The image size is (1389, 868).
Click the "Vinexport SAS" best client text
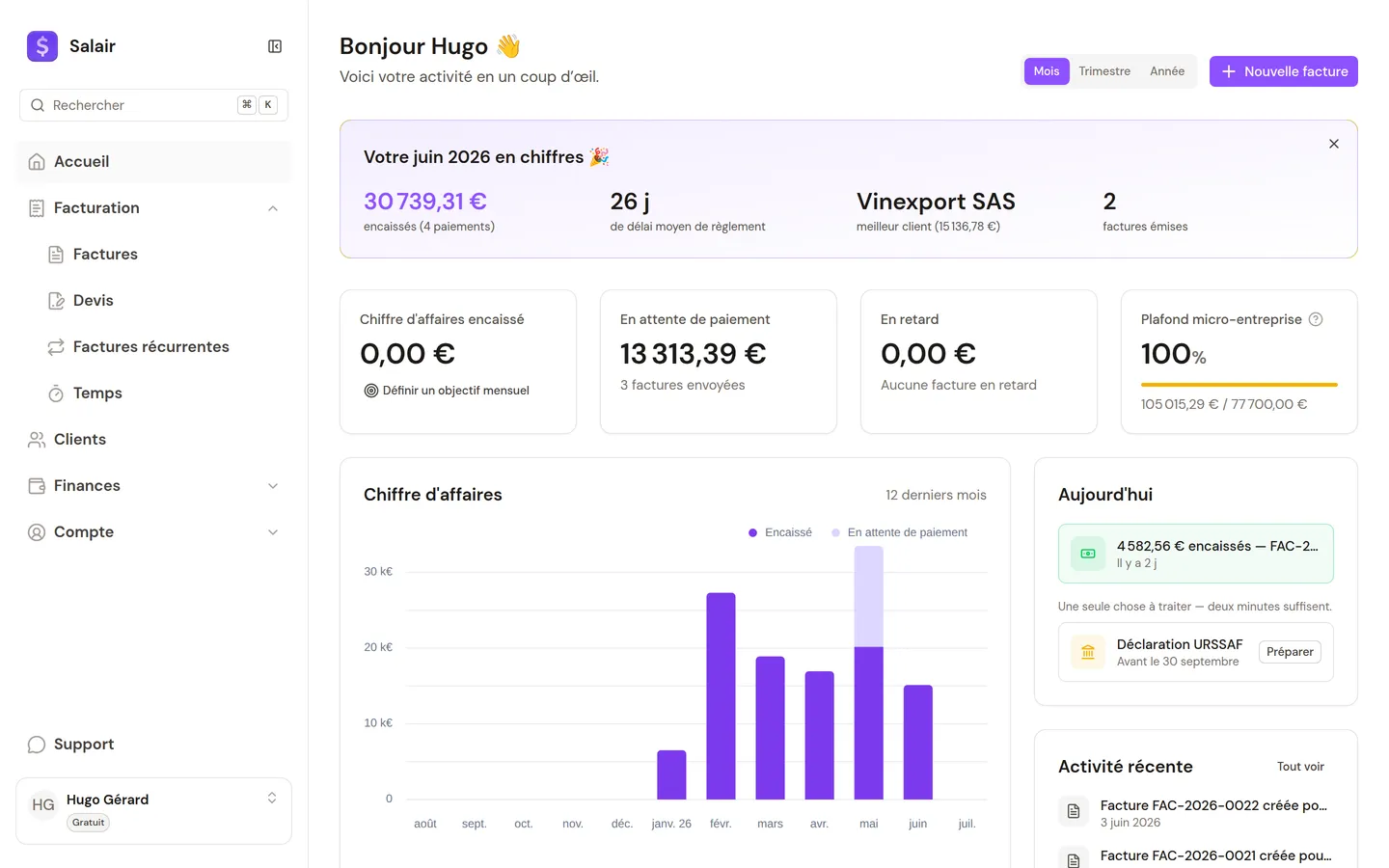936,202
